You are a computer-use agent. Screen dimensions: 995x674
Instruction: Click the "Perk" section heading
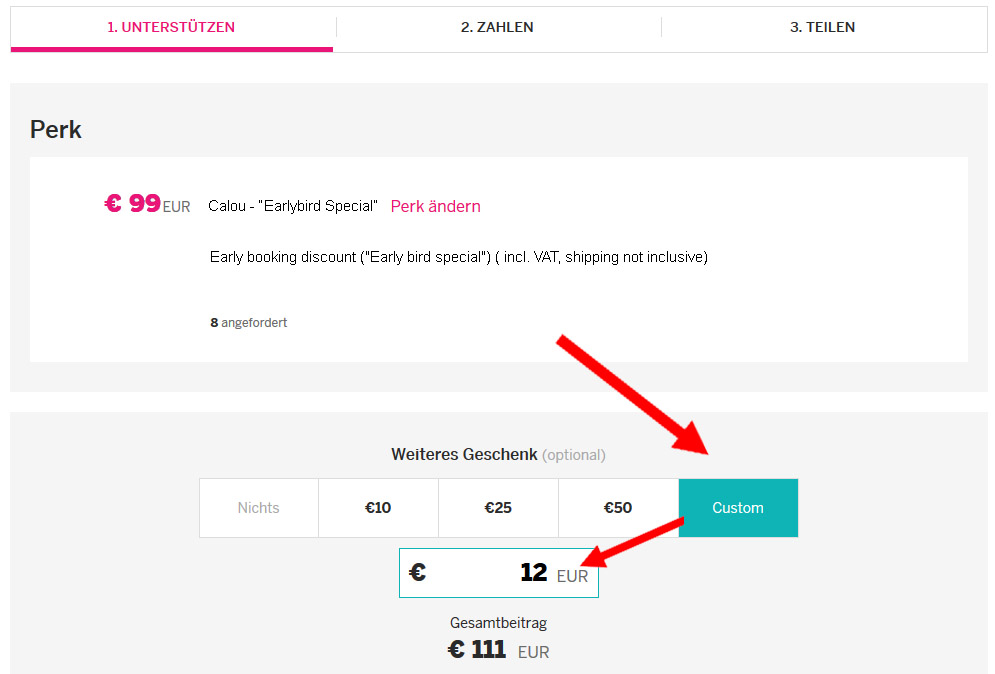pos(56,129)
